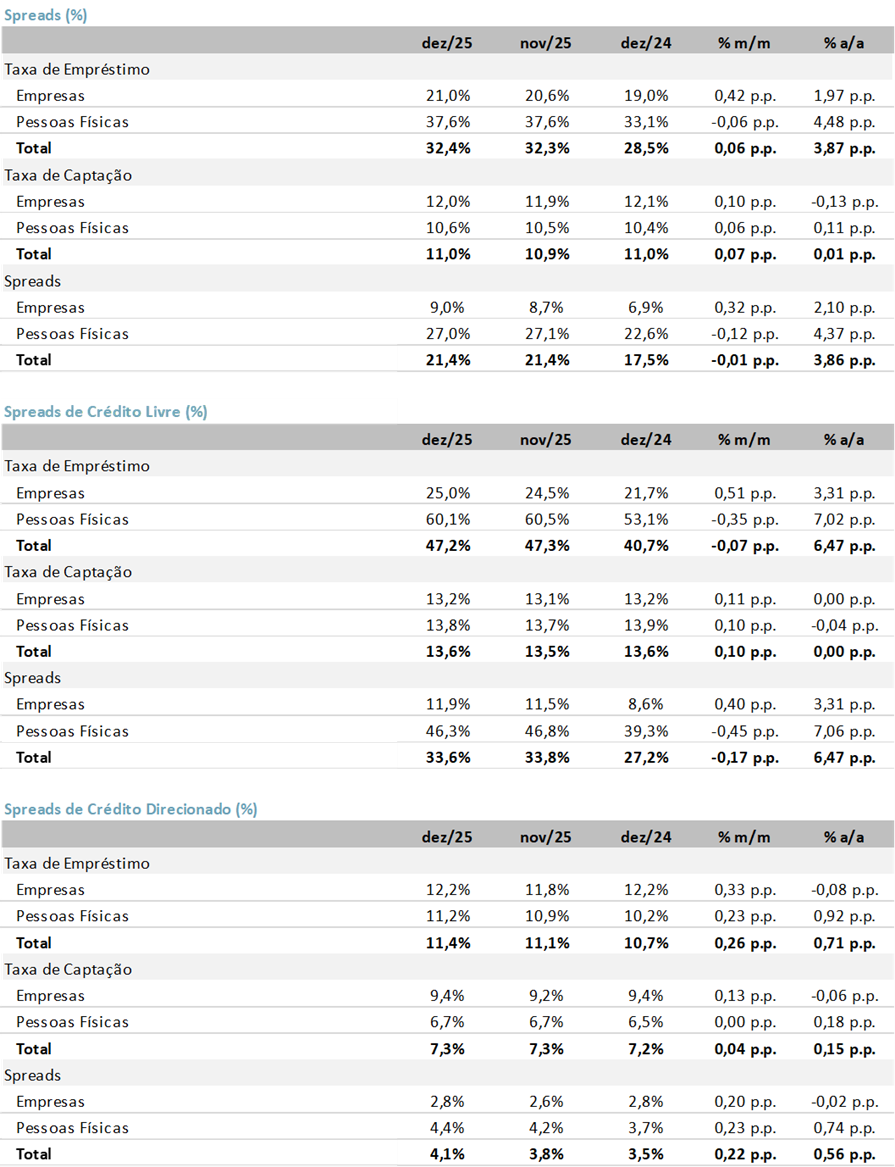
Task: Select the "Spreads de Crédito Livre (%)" heading
Action: tap(105, 411)
